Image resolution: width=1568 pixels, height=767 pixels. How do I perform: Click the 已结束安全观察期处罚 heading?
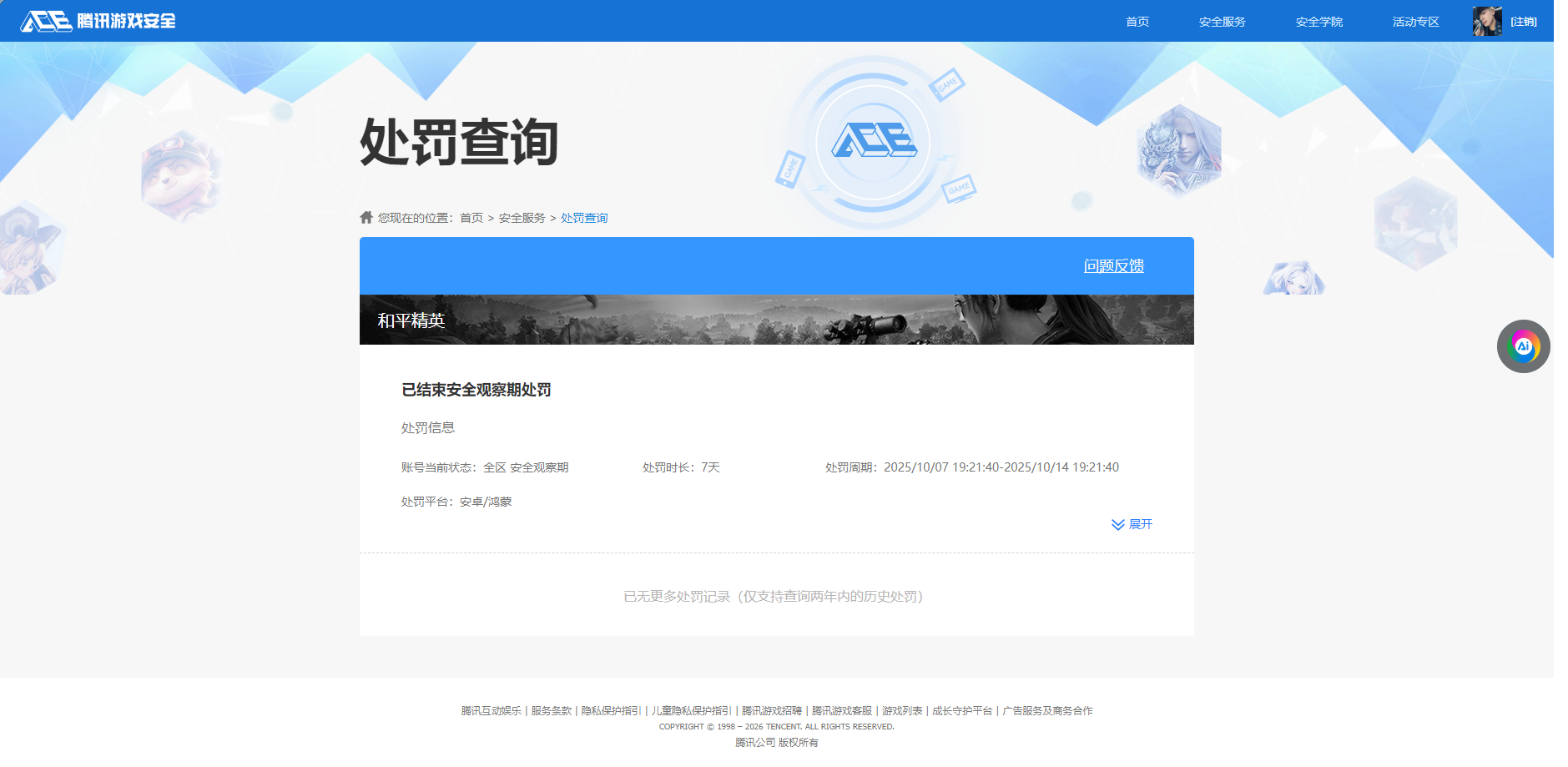pyautogui.click(x=476, y=390)
